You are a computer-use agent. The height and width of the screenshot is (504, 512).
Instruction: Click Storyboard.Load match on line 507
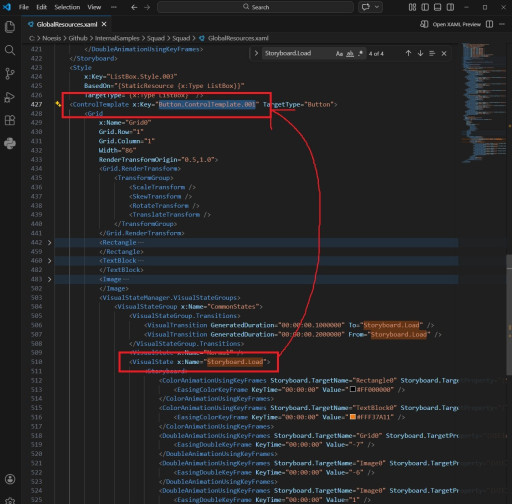click(x=399, y=334)
